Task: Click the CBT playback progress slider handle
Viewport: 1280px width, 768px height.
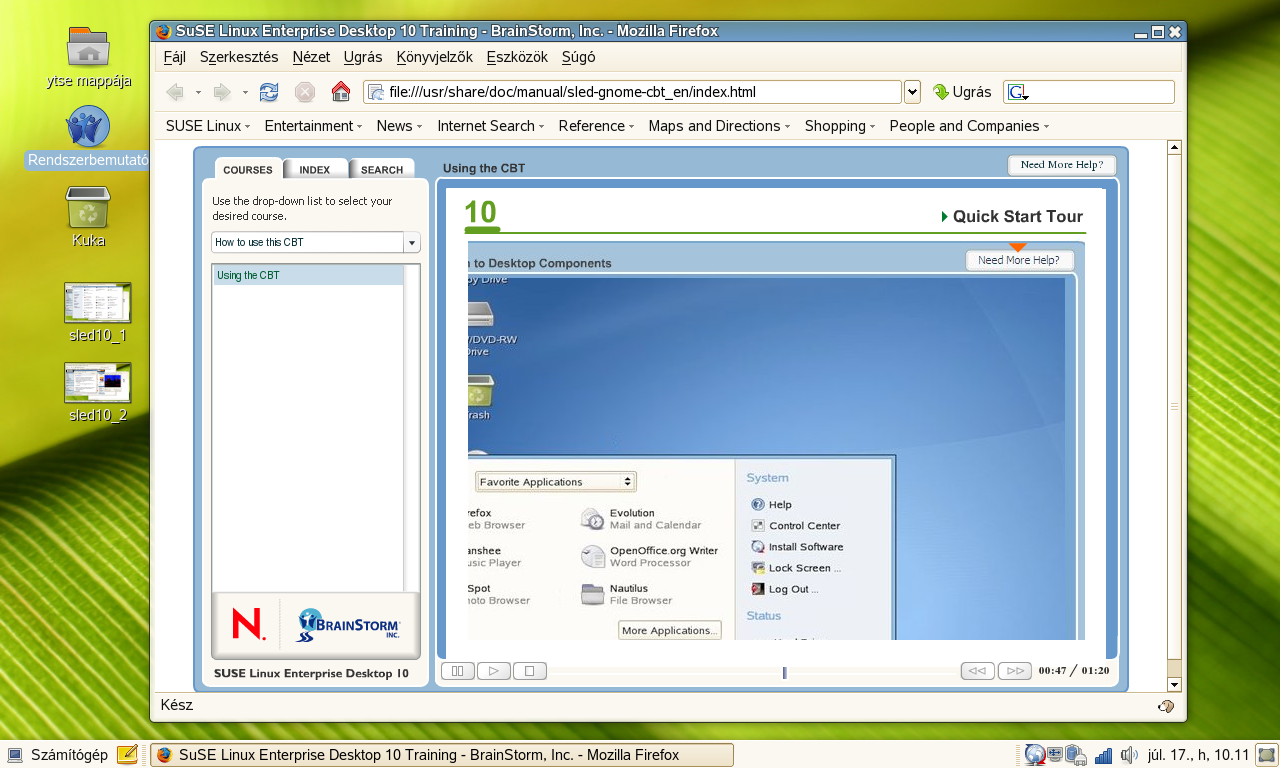Action: click(785, 672)
